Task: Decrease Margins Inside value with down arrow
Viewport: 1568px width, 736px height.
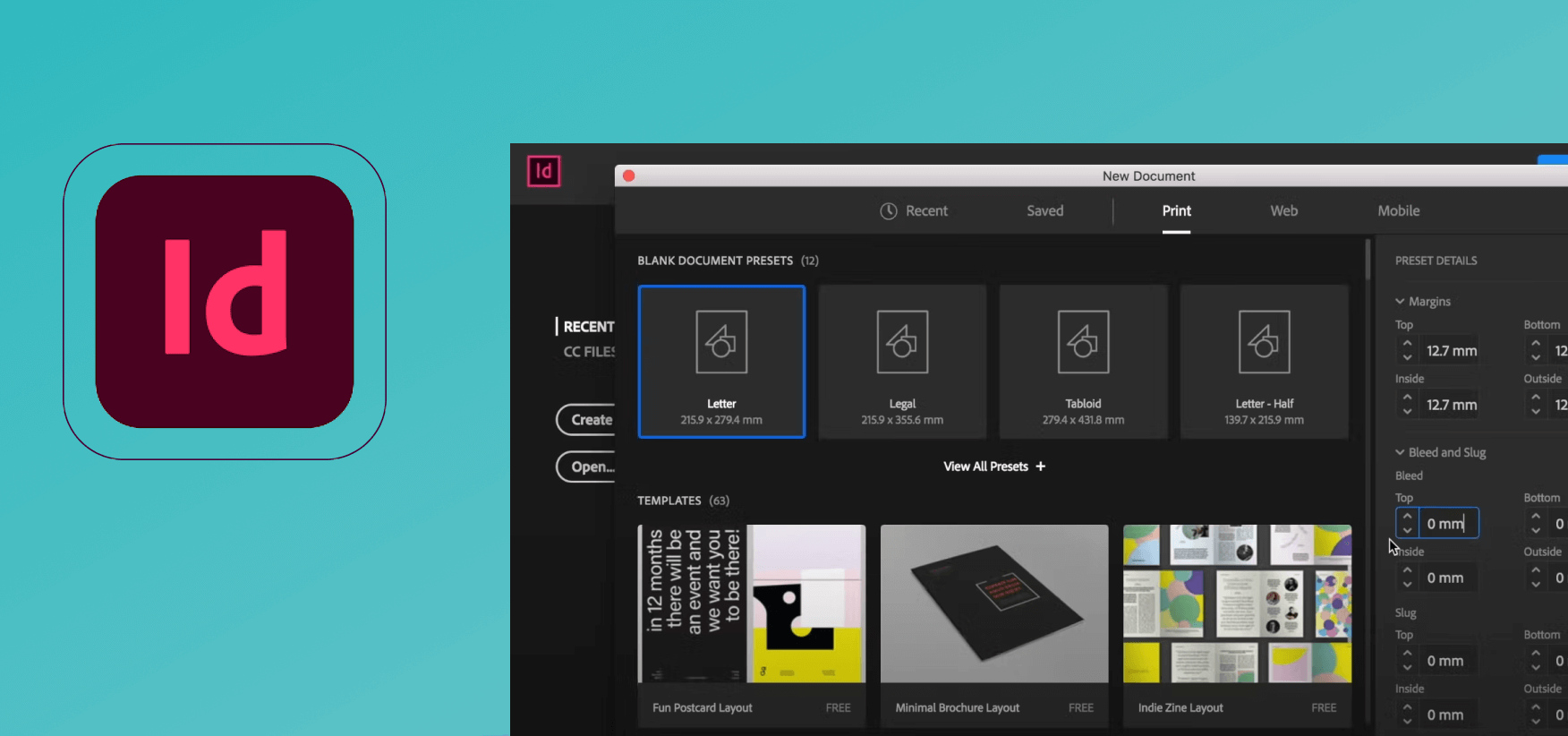Action: 1407,412
